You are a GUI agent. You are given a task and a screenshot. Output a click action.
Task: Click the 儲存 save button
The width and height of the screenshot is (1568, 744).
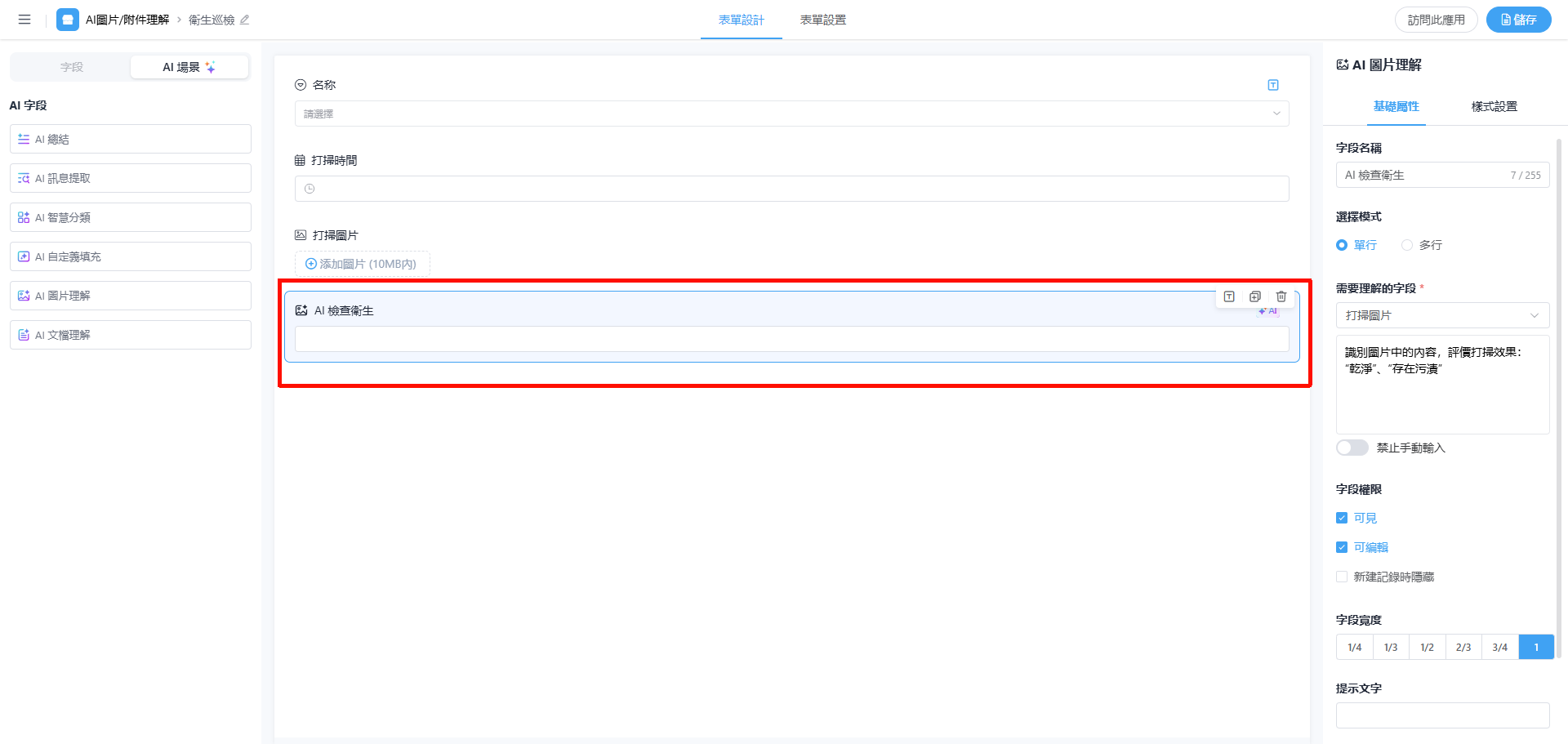point(1518,20)
